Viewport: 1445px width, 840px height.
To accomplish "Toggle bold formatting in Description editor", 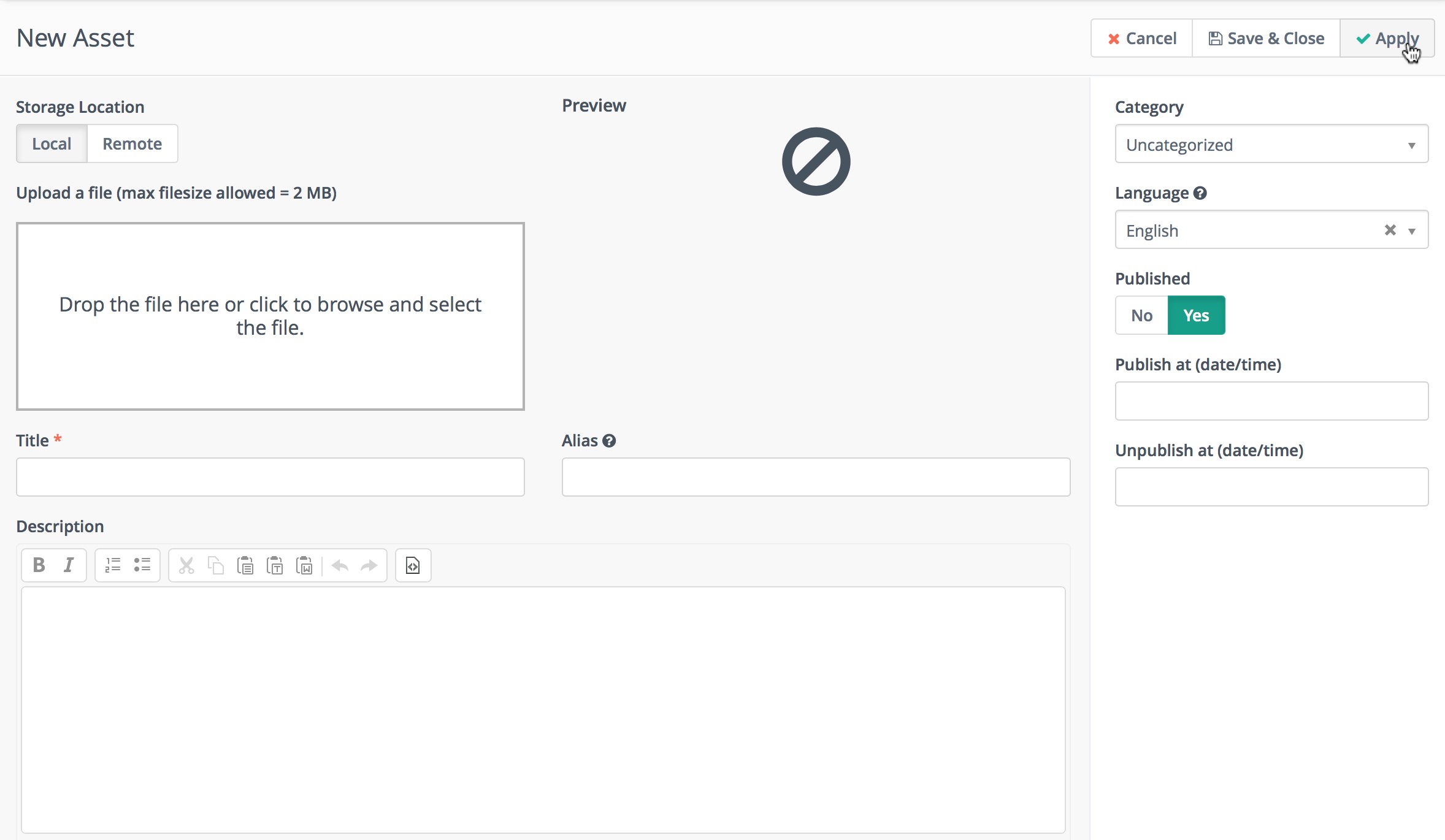I will (39, 565).
